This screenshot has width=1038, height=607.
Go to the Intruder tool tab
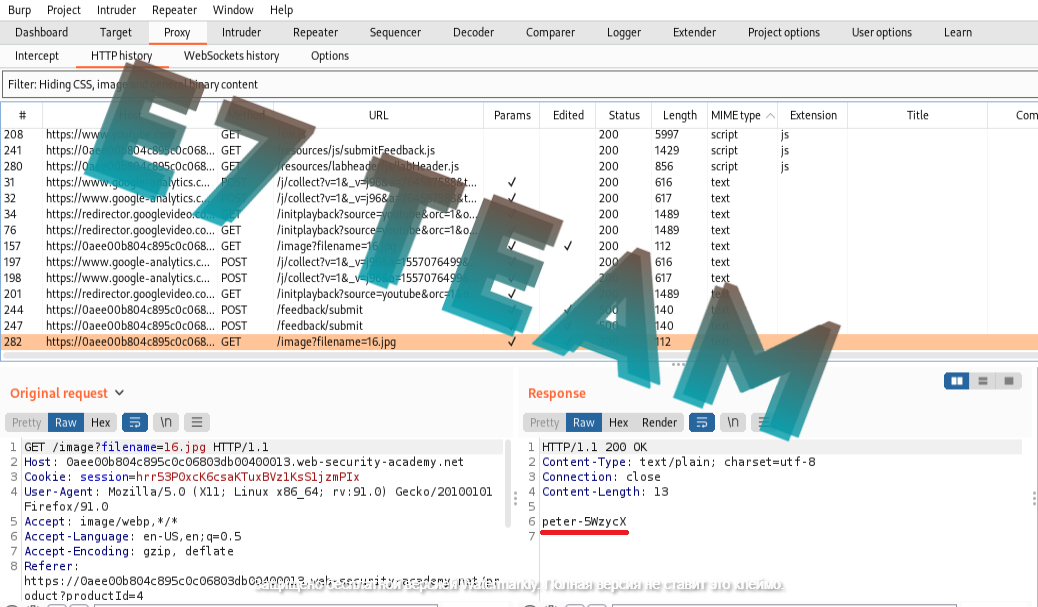coord(241,32)
